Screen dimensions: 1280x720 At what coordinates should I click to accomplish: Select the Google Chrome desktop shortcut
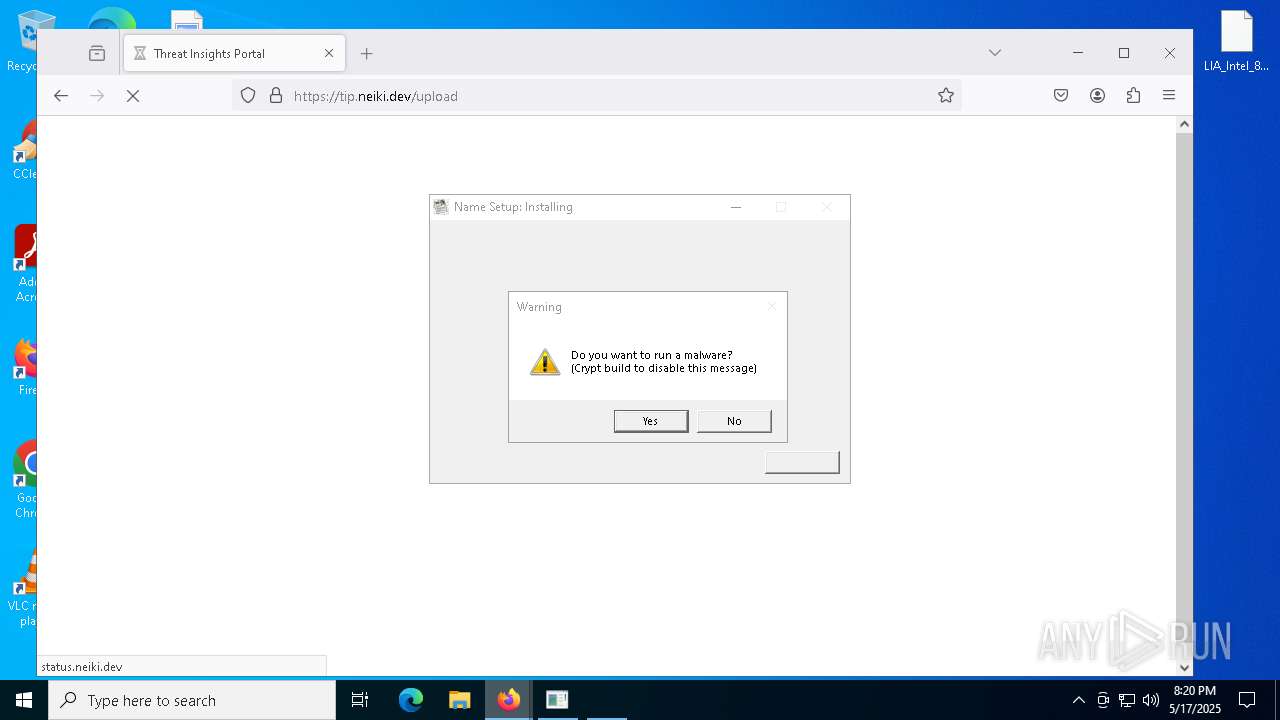(25, 480)
